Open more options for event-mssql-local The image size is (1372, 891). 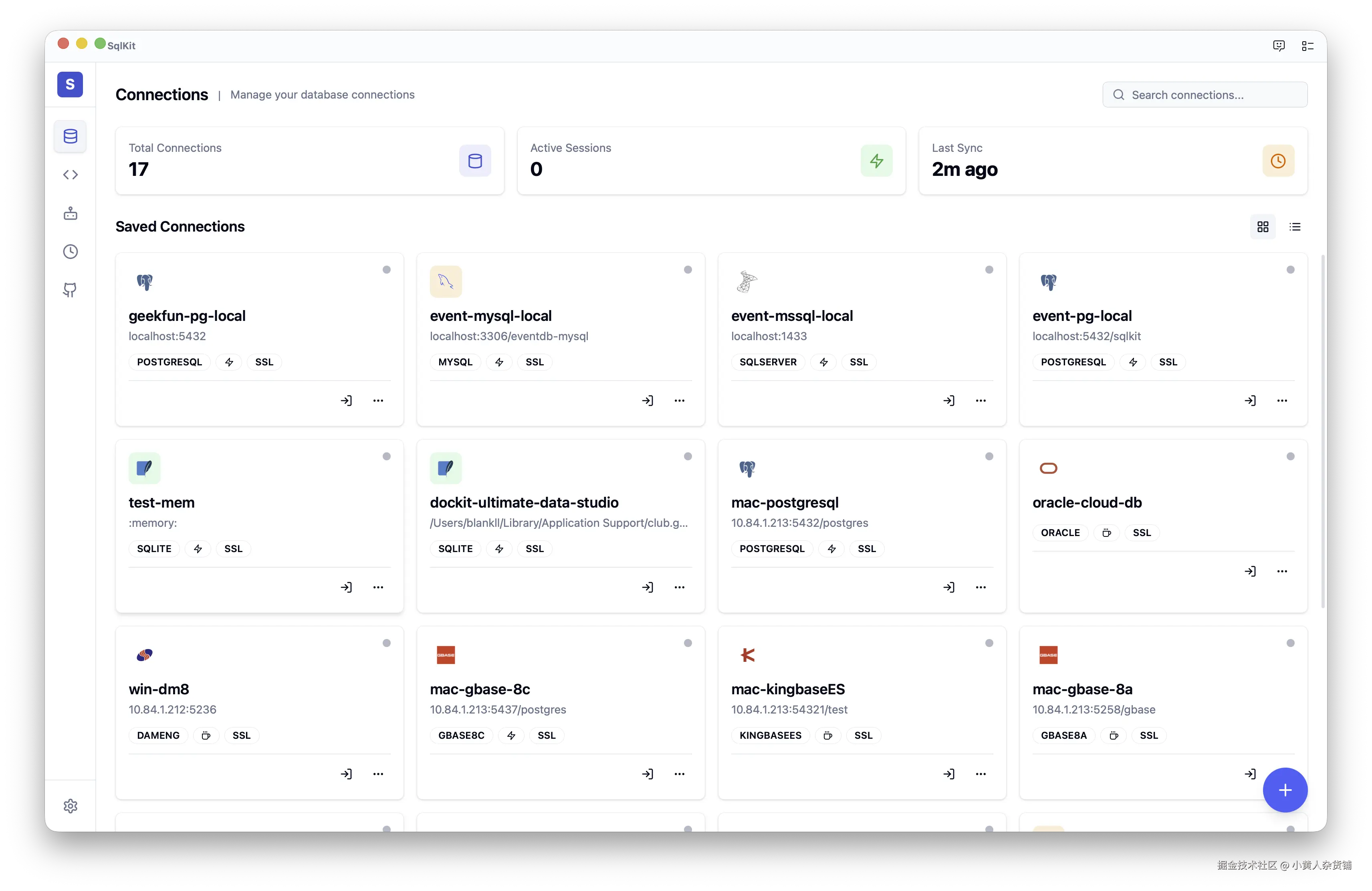(981, 401)
